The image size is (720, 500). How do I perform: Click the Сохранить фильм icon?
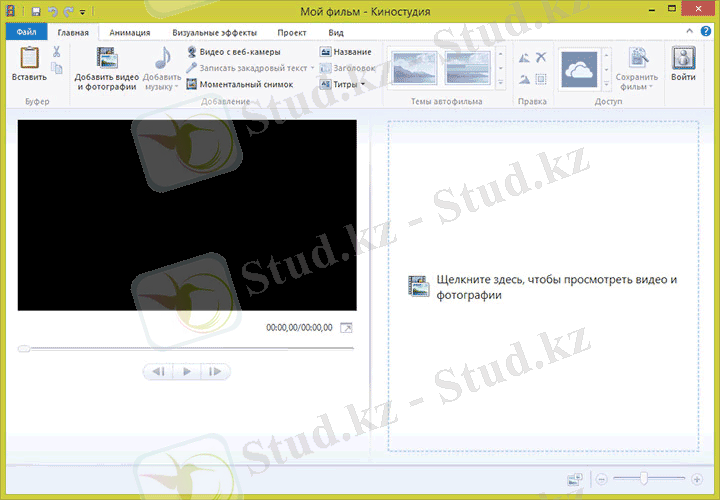point(639,58)
